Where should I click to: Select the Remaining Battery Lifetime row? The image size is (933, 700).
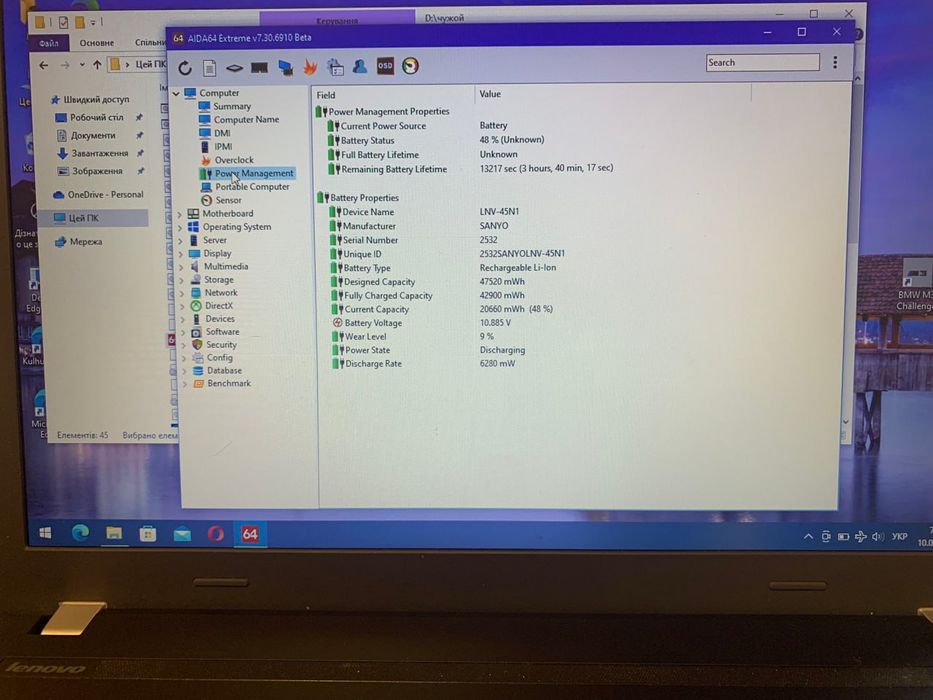point(470,169)
